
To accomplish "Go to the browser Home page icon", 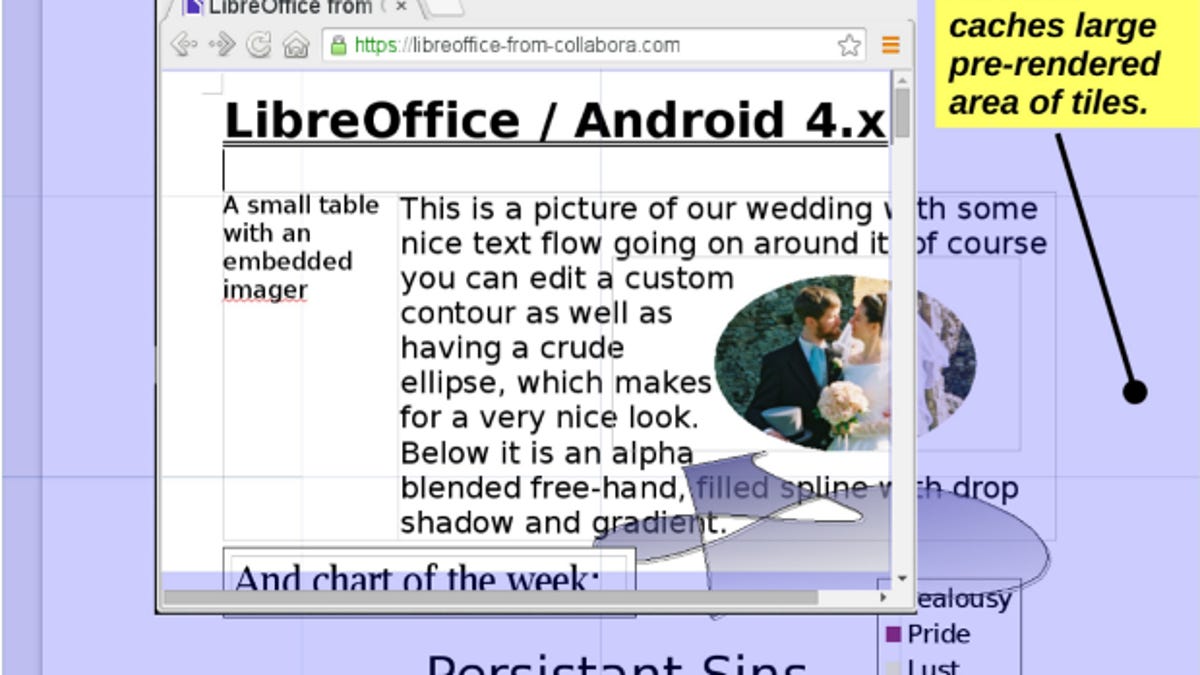I will [x=295, y=45].
